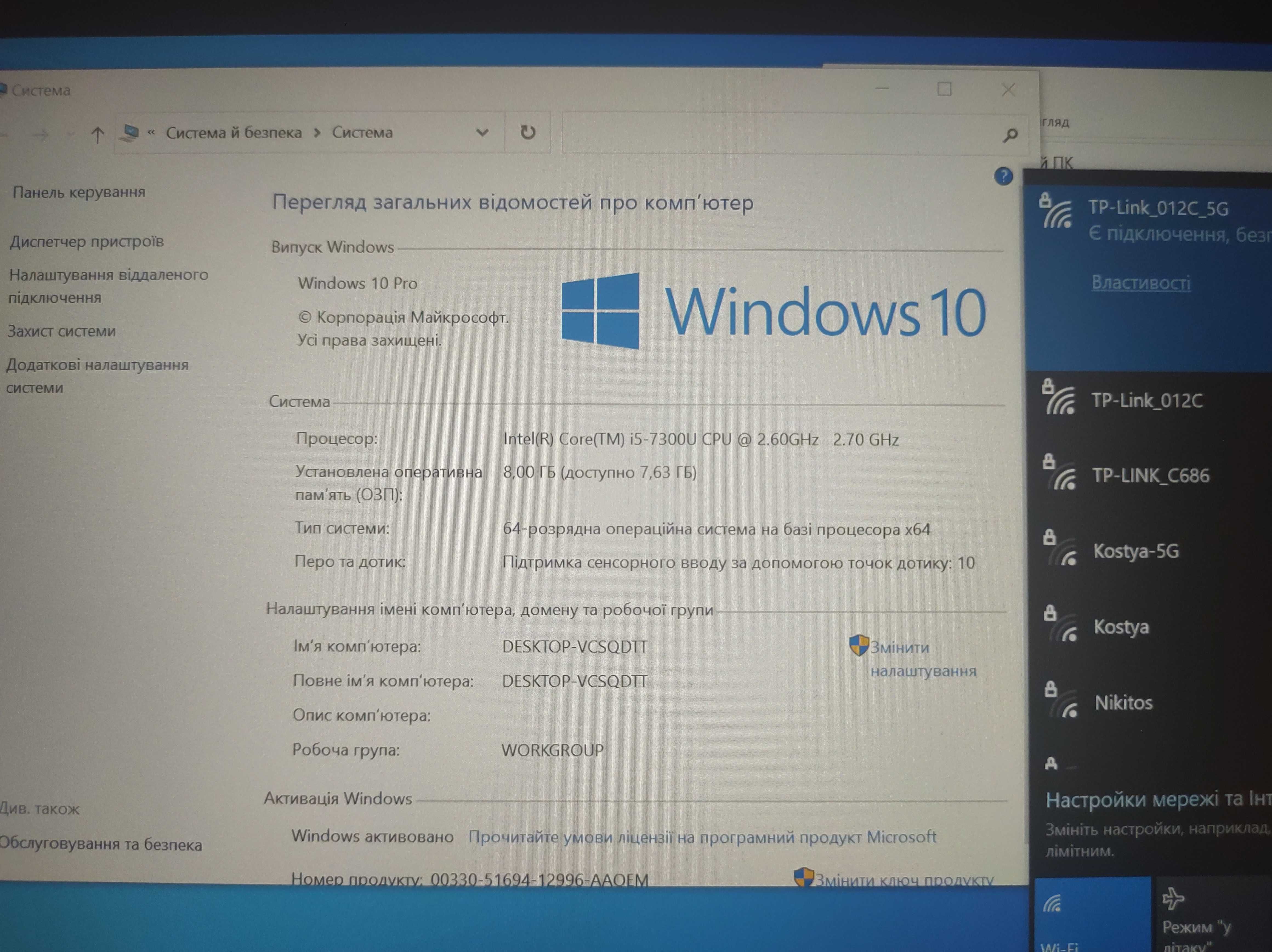1272x952 pixels.
Task: Click the 8,00 ГБ installed RAM value
Action: [x=600, y=472]
